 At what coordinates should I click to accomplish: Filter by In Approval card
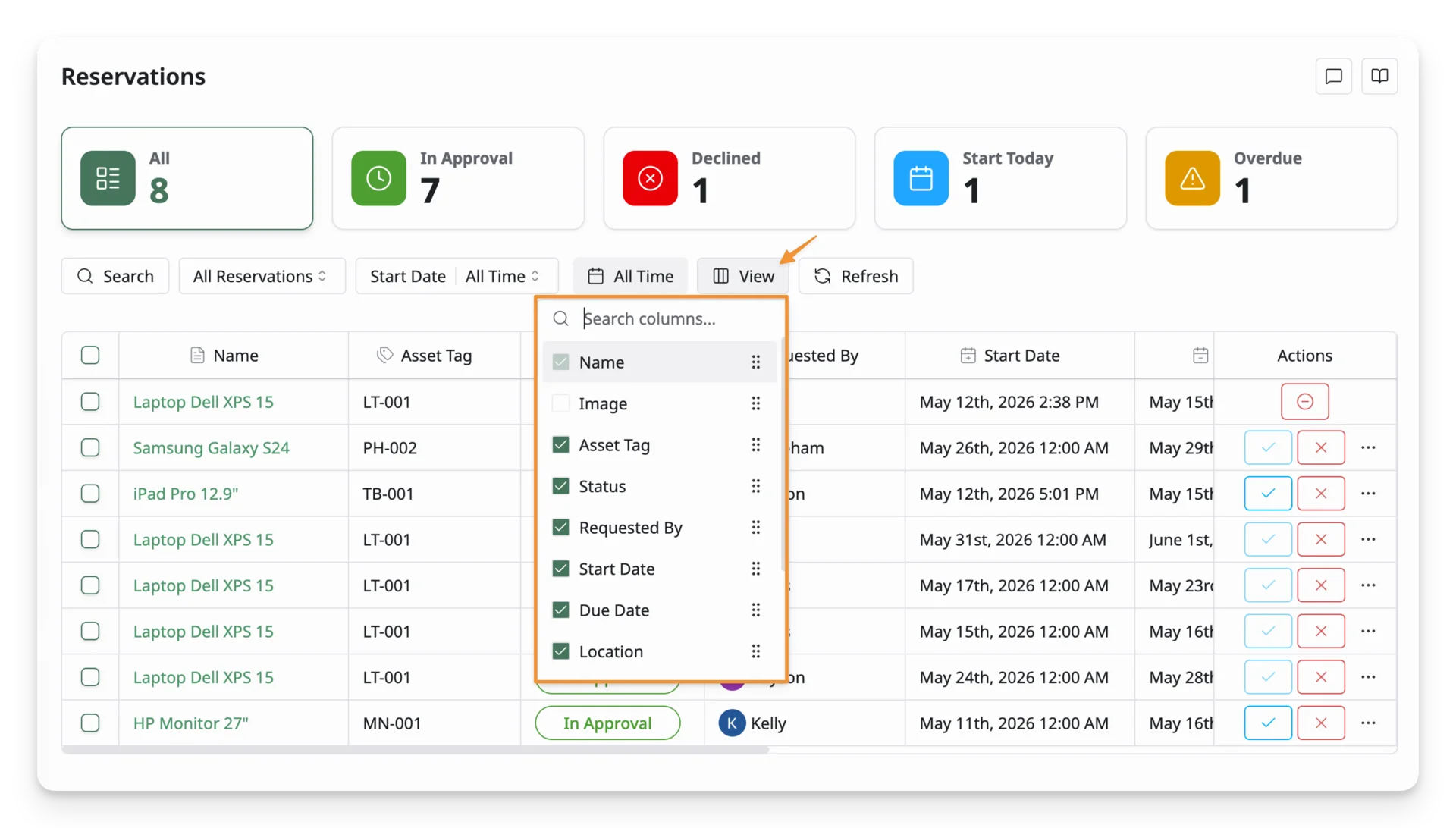[458, 178]
